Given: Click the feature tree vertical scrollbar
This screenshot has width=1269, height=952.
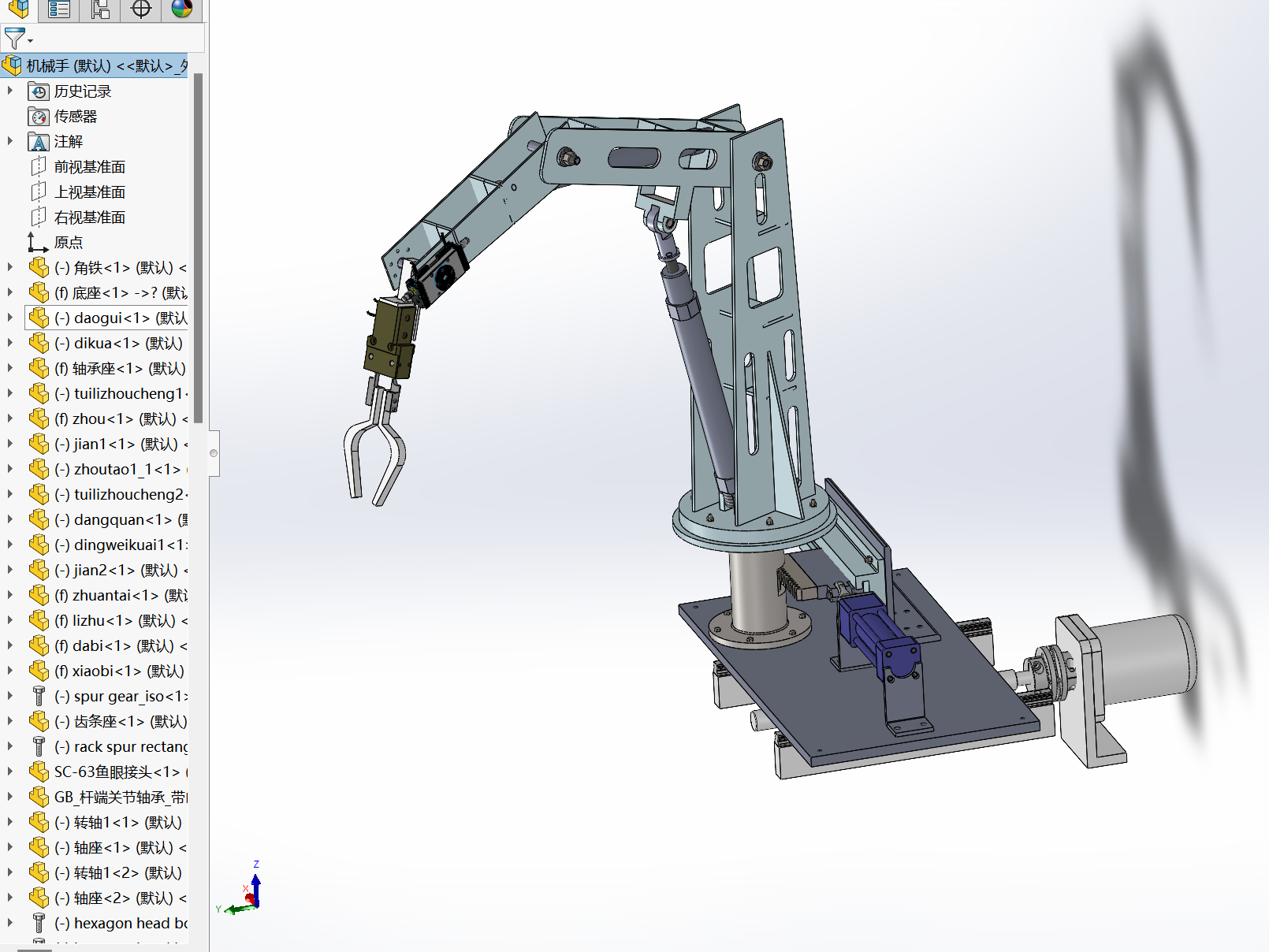Looking at the screenshot, I should pyautogui.click(x=199, y=248).
